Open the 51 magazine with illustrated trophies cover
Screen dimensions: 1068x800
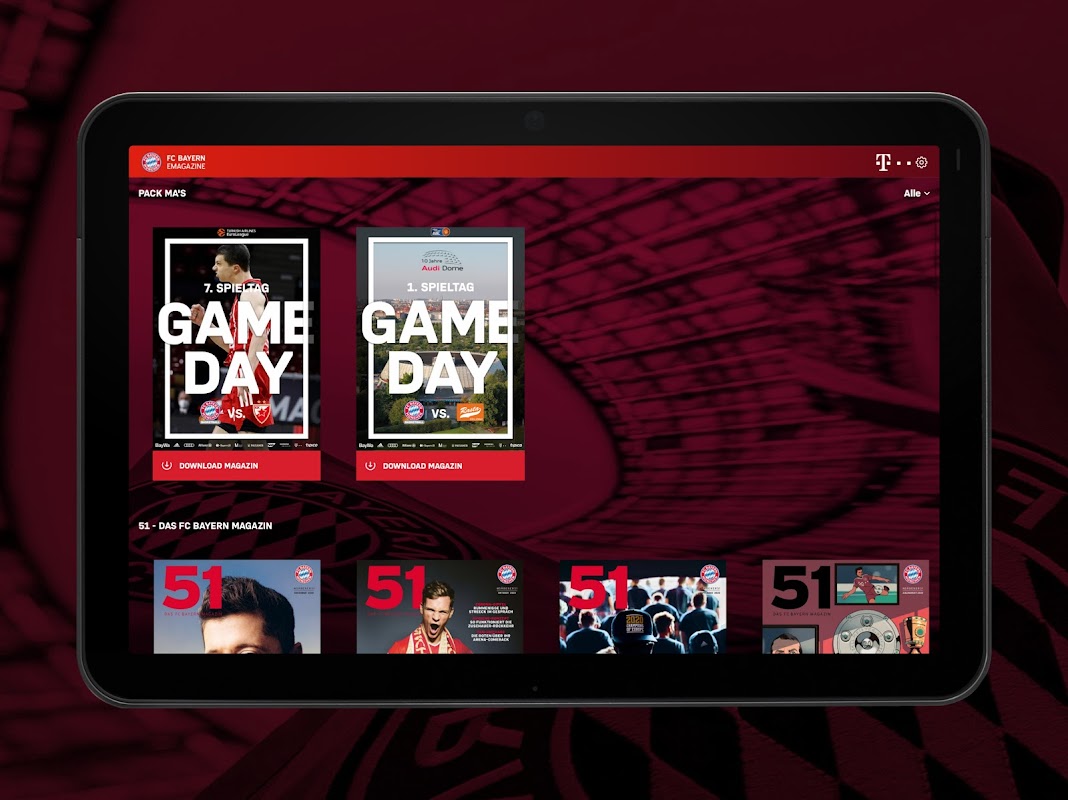pyautogui.click(x=845, y=607)
